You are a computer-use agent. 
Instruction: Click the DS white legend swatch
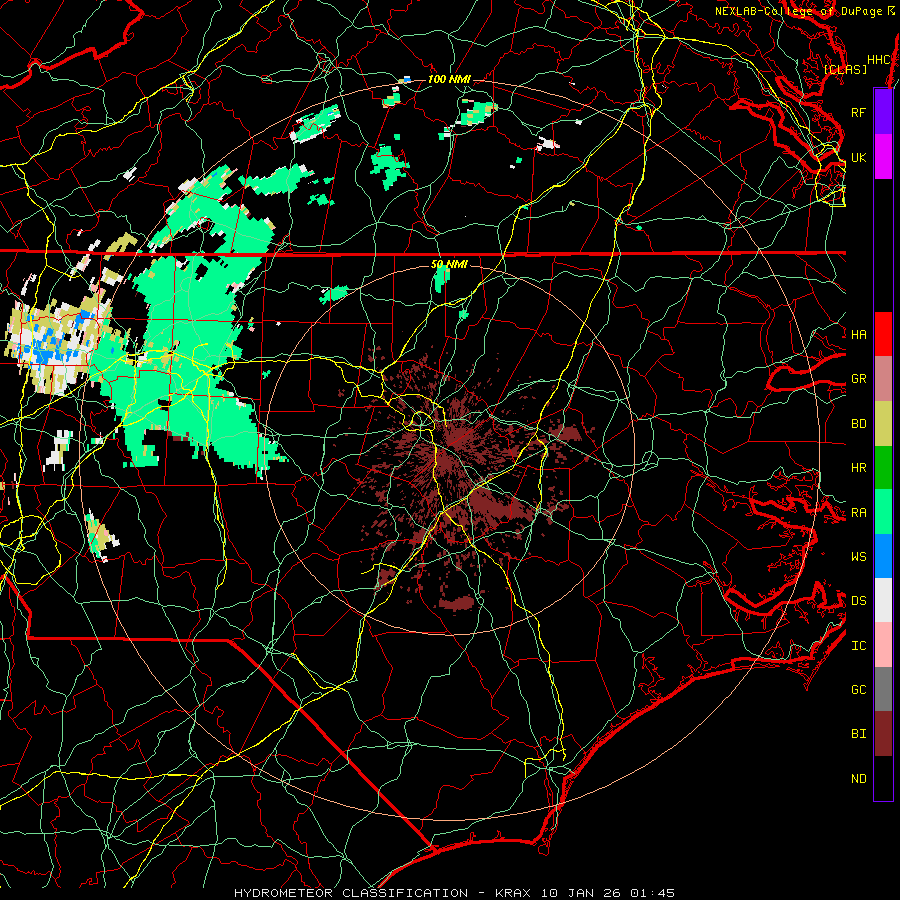[x=883, y=600]
